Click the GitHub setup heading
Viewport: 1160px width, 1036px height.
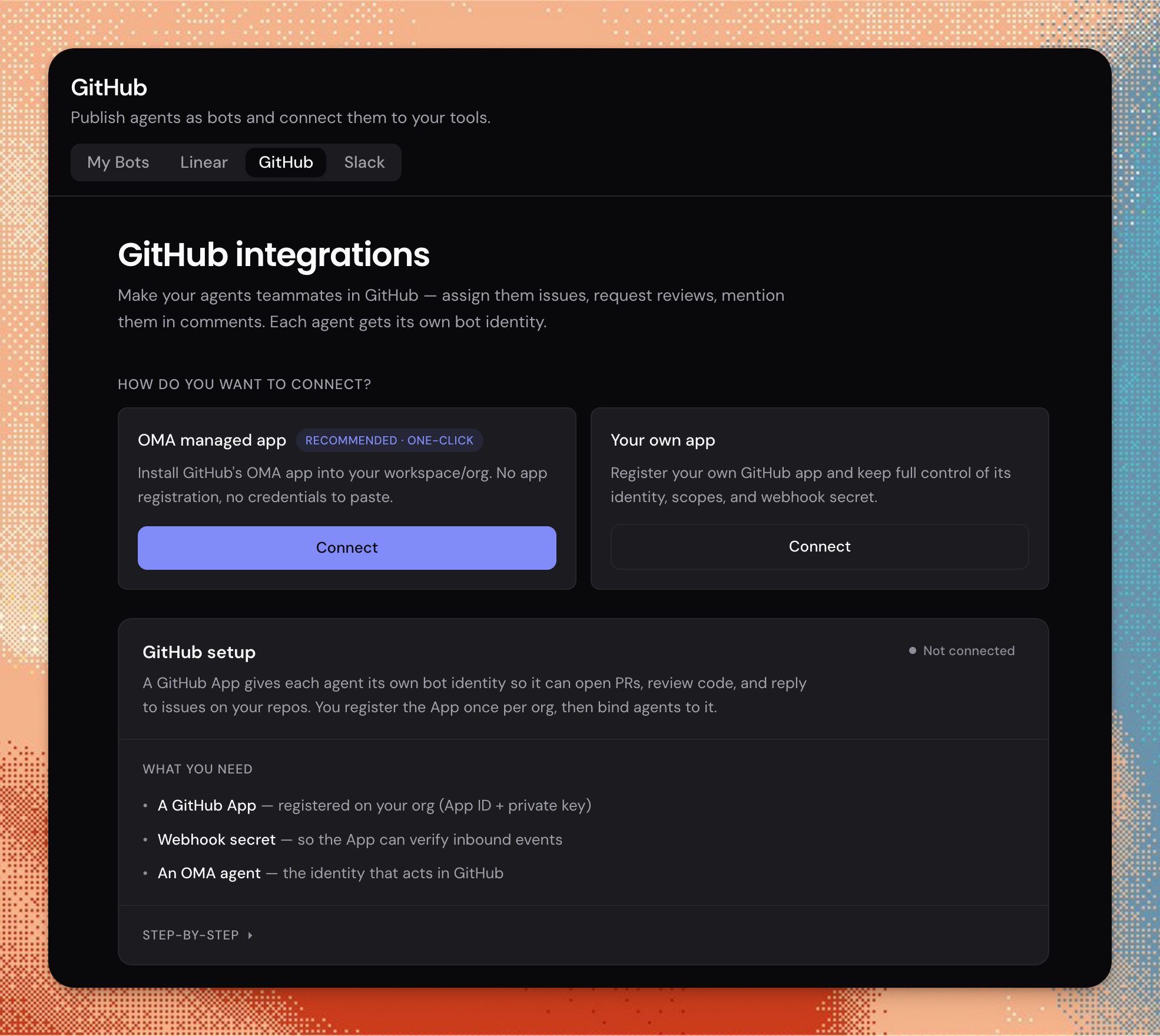[x=199, y=652]
